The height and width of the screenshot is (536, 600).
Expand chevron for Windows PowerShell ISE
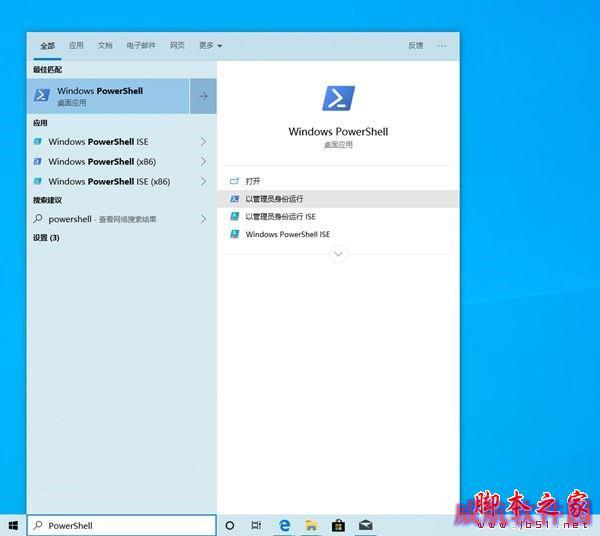point(203,142)
